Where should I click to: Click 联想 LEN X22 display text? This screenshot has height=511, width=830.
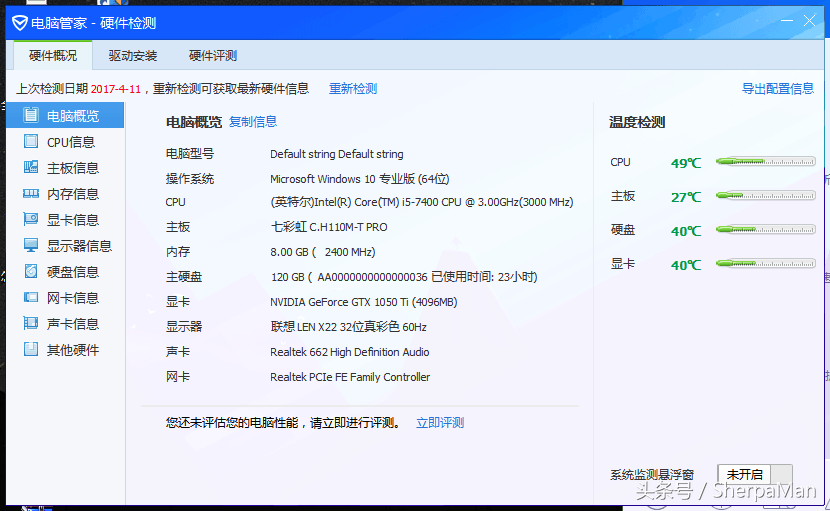coord(348,327)
